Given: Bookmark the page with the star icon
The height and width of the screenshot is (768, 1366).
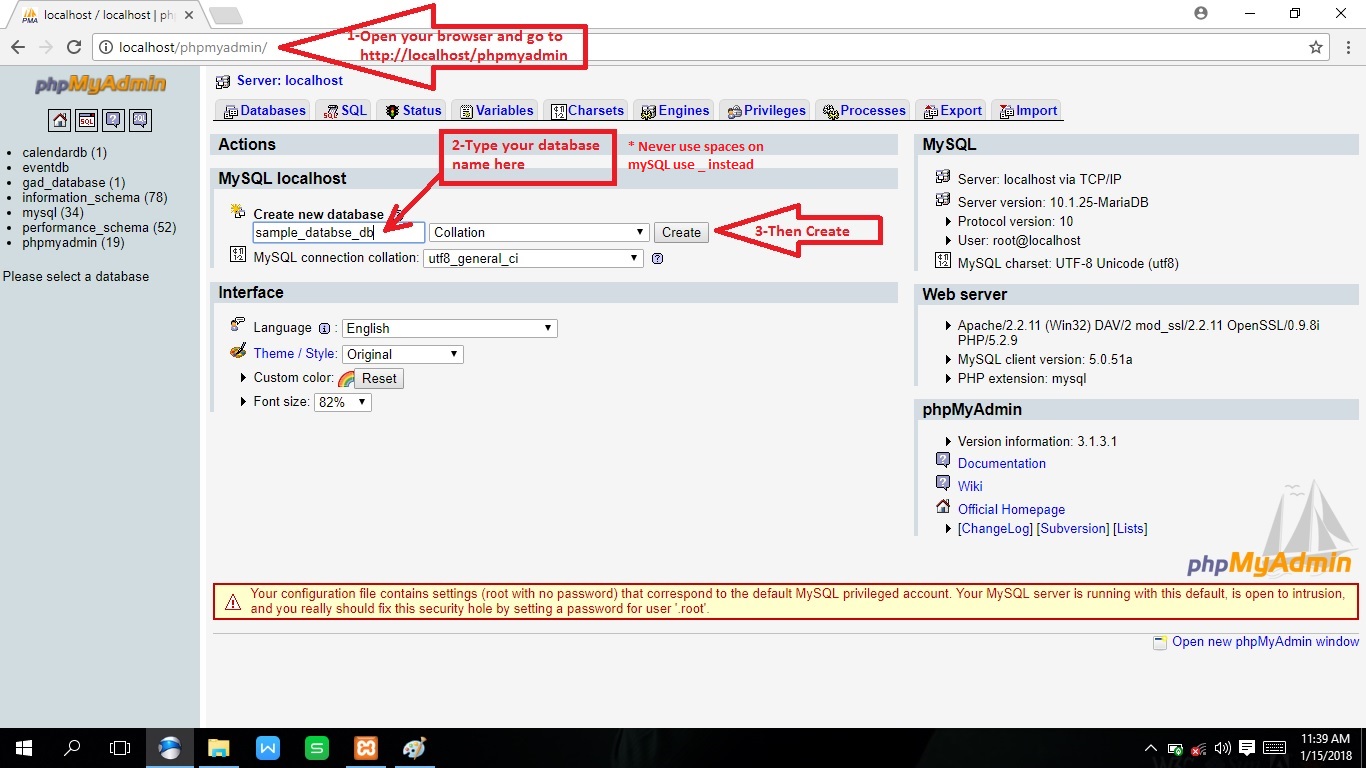Looking at the screenshot, I should (1316, 47).
